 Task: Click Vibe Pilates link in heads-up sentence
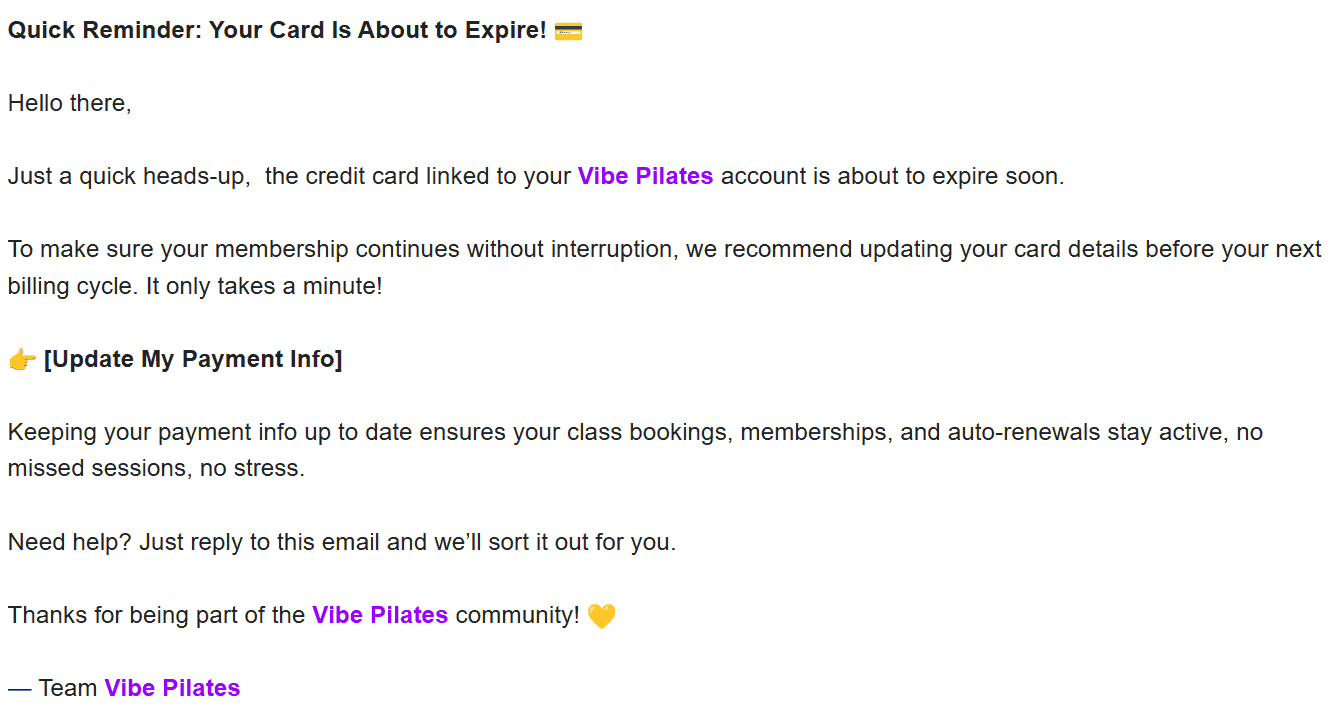[645, 177]
